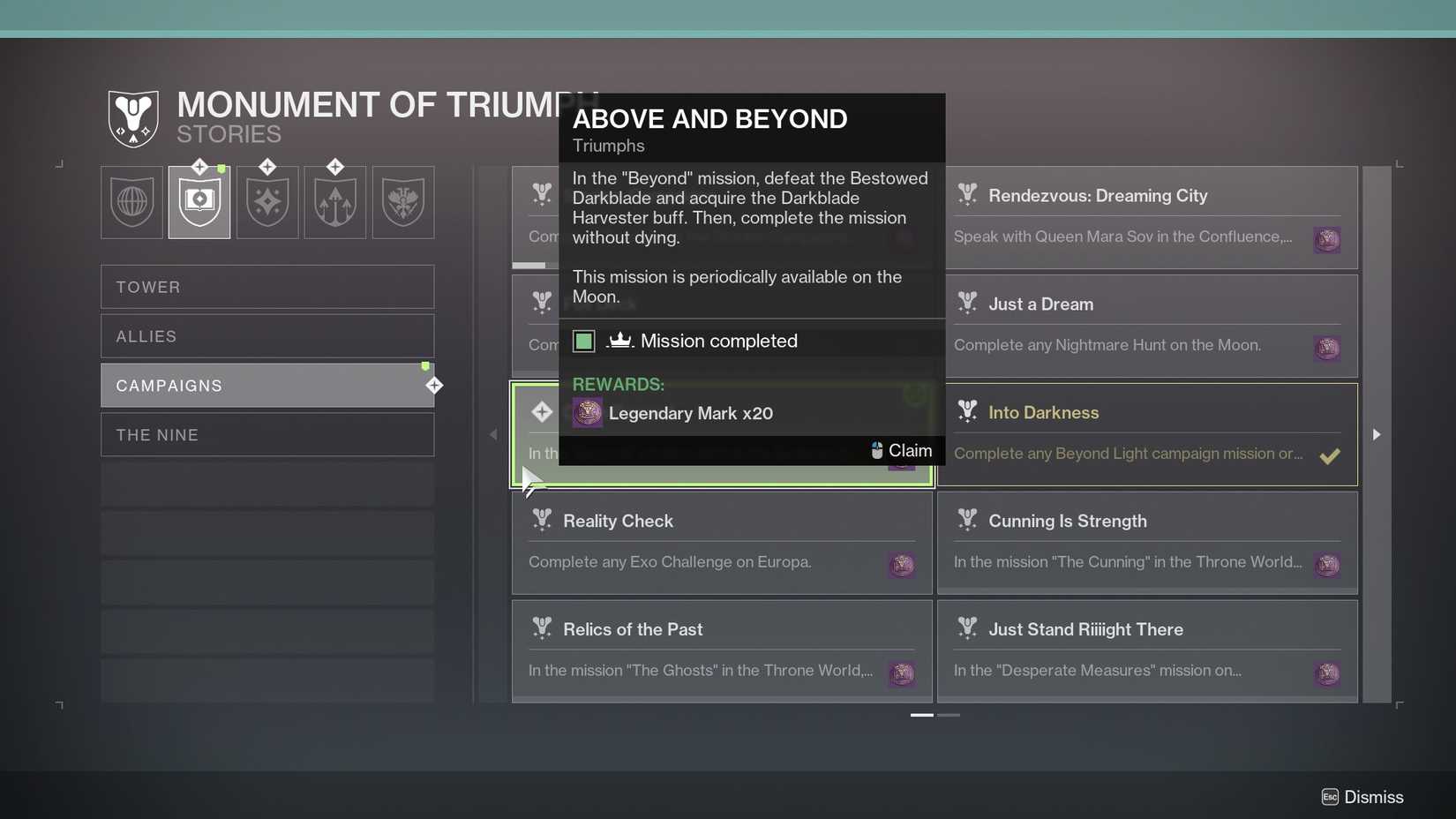Click Legendary Mark icon on Just Stand Riiiight There
Image resolution: width=1456 pixels, height=819 pixels.
pos(1327,673)
